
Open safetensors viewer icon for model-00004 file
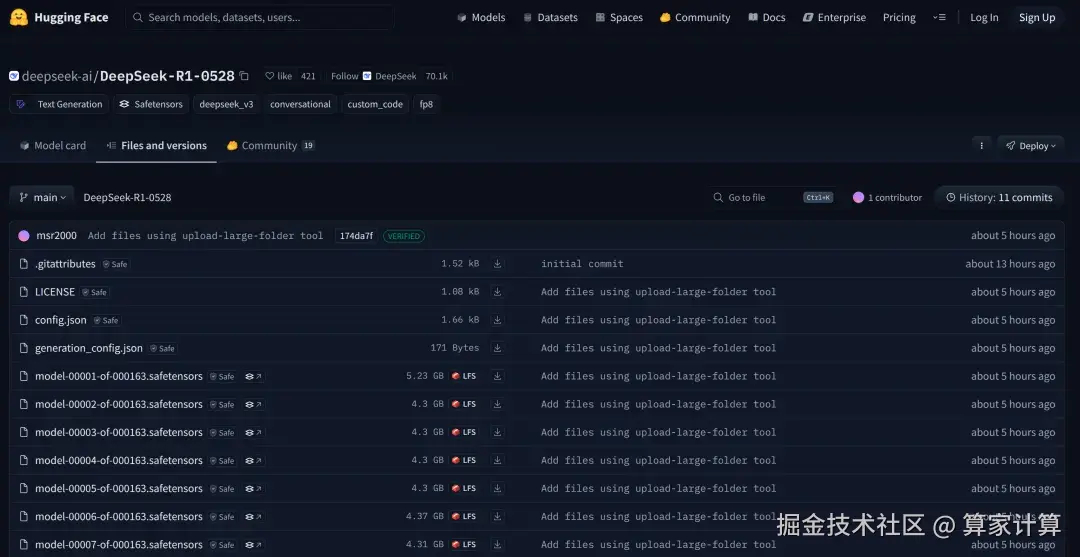coord(253,461)
